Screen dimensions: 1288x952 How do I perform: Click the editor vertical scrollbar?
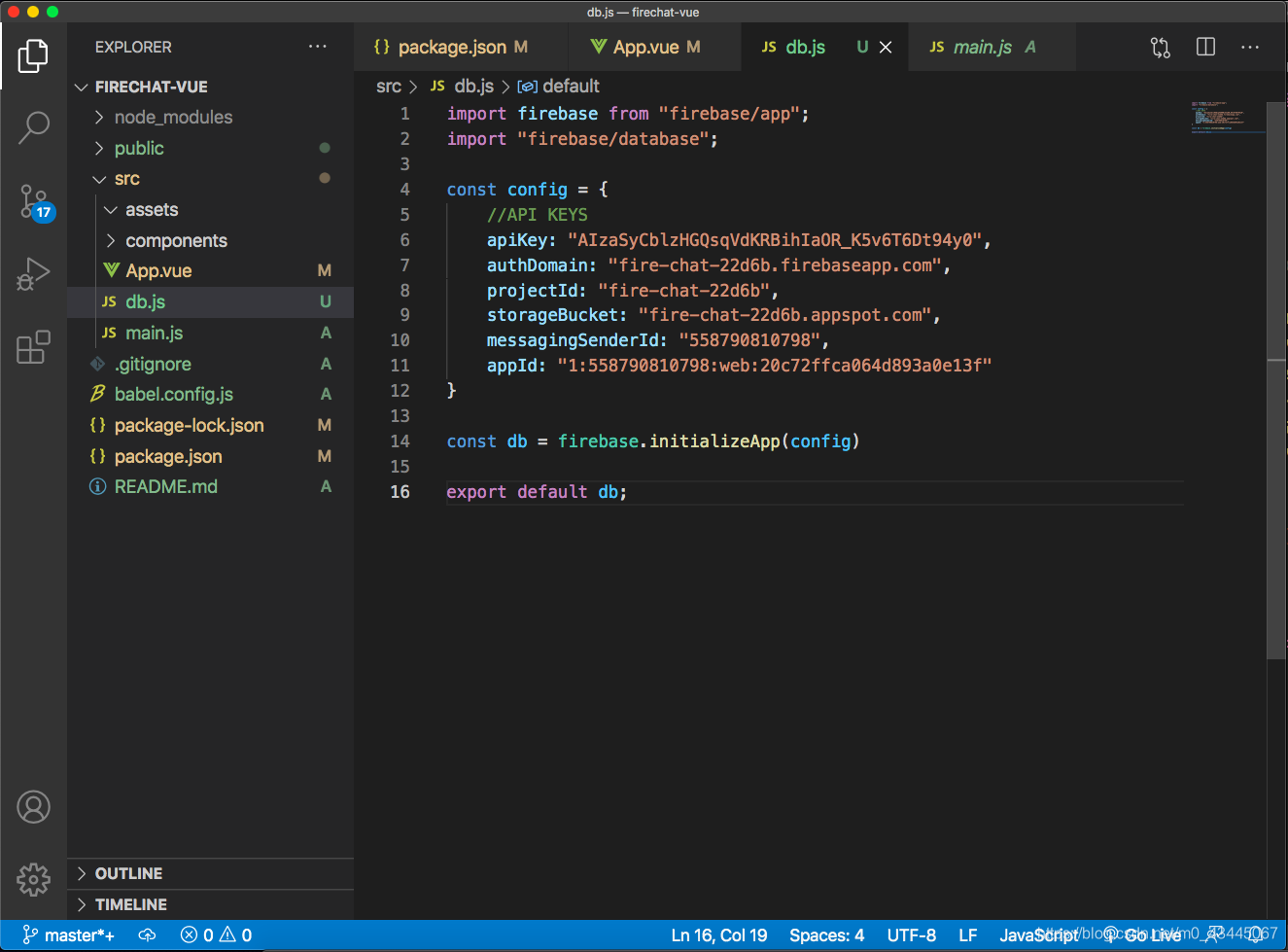click(1276, 379)
